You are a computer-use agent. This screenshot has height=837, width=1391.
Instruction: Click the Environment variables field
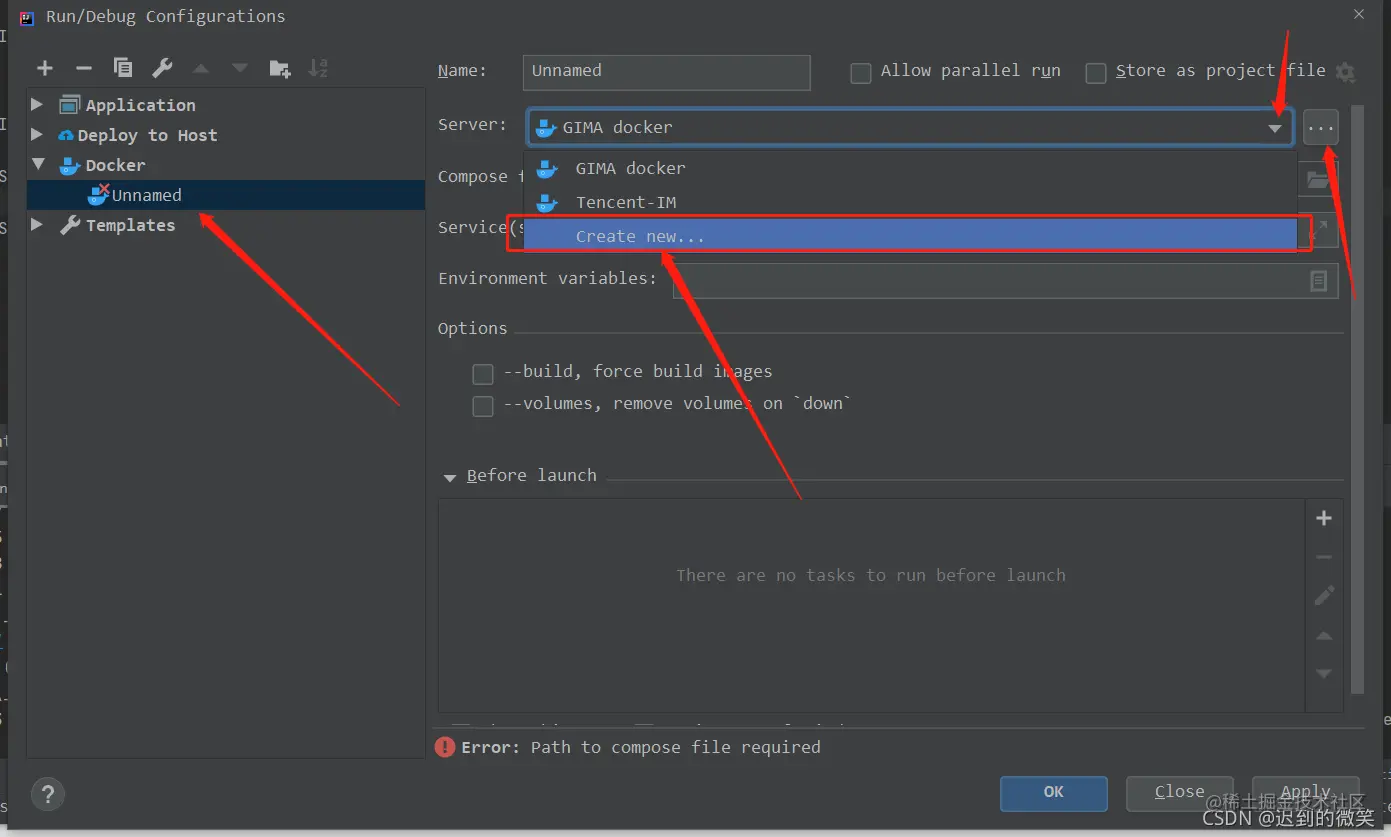click(1005, 281)
